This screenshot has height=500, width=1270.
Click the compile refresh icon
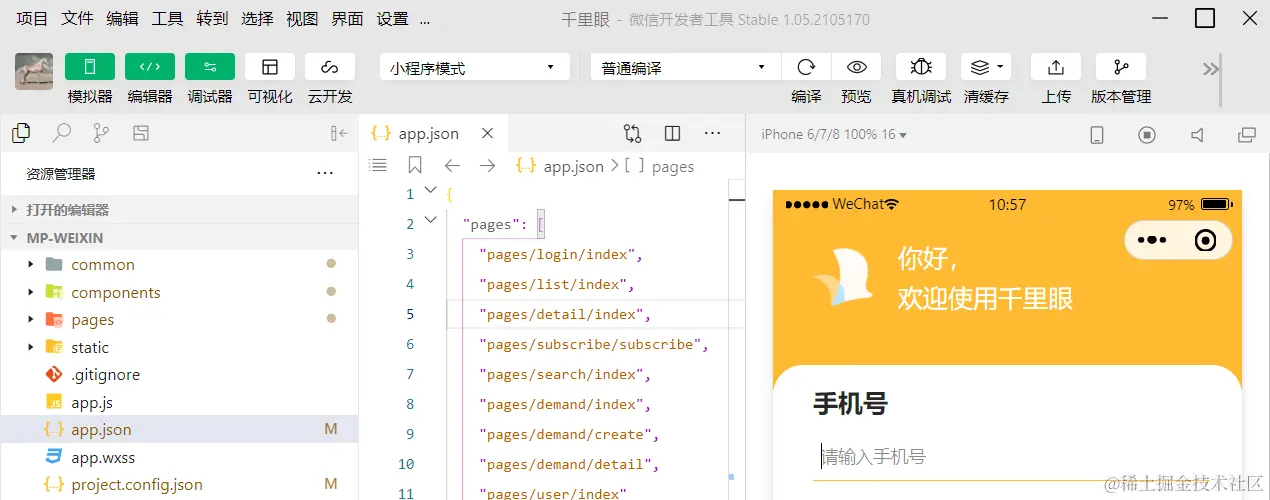tap(806, 67)
